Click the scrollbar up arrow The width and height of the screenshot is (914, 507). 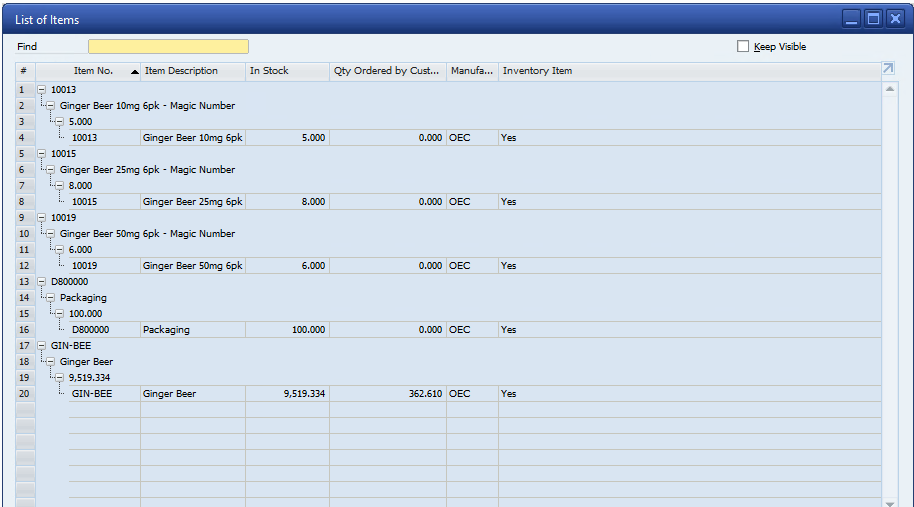pyautogui.click(x=890, y=89)
